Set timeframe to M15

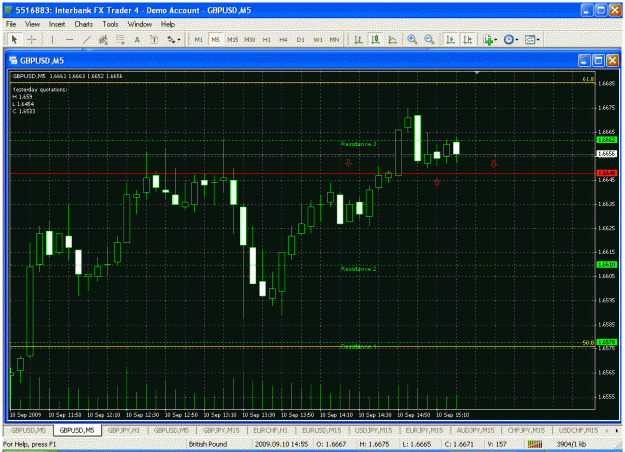232,39
